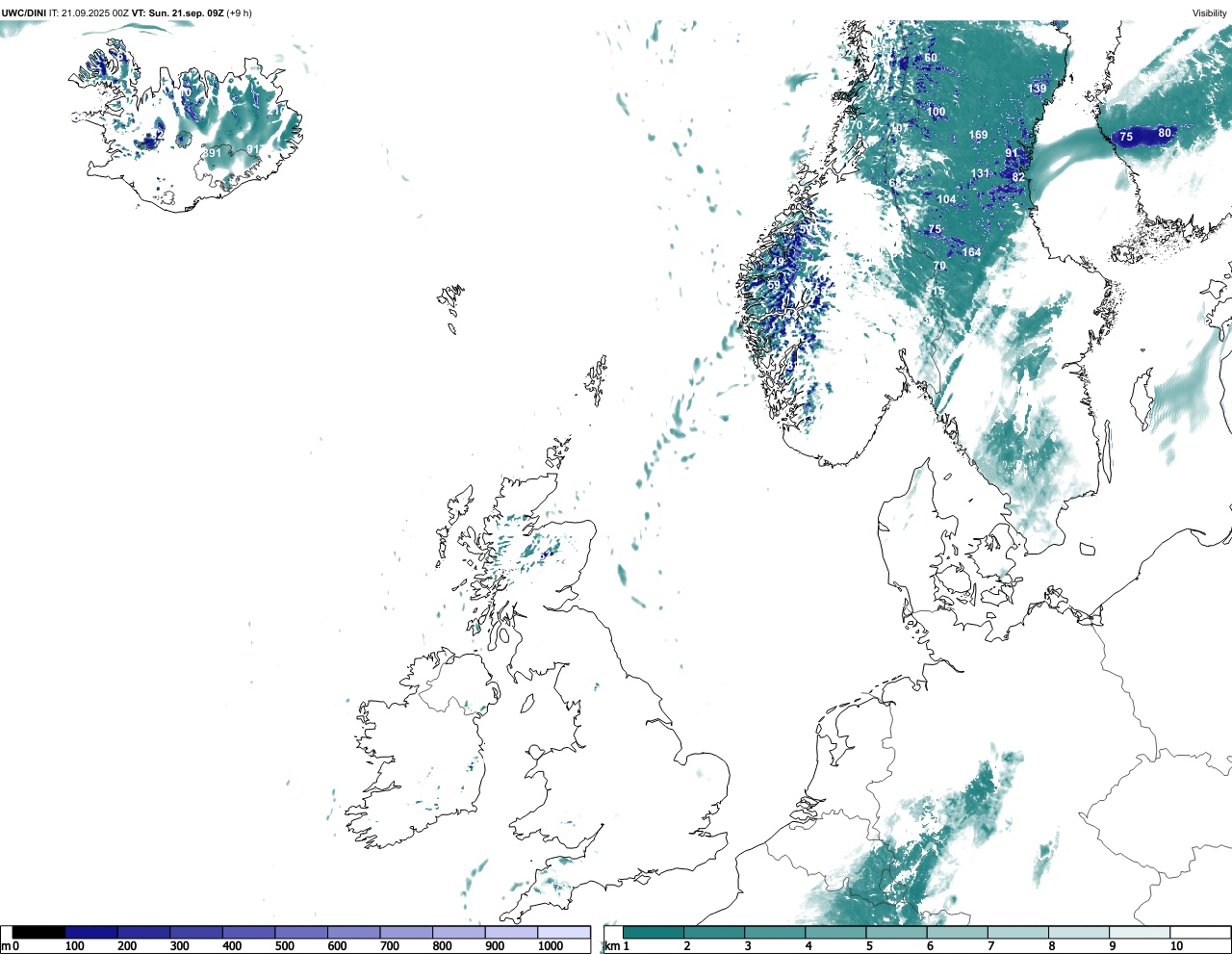This screenshot has width=1232, height=954.
Task: Click the '169' visibility value on map
Action: pos(978,135)
